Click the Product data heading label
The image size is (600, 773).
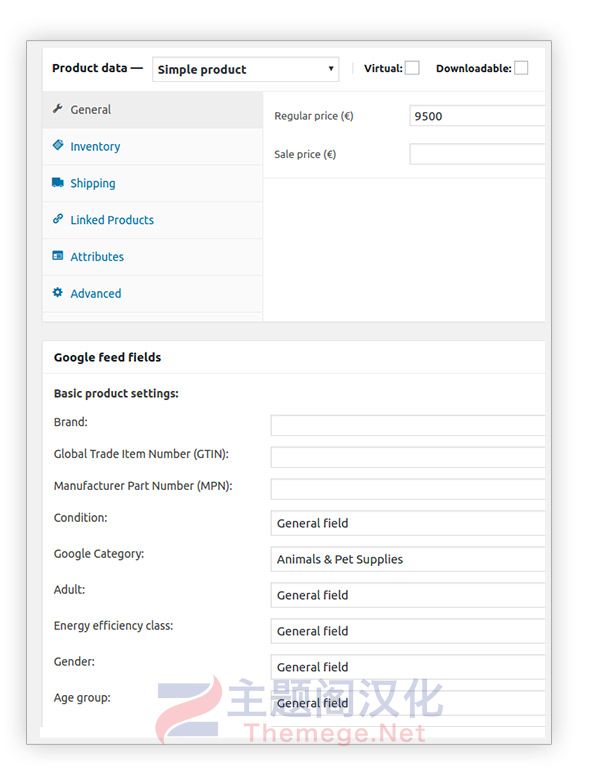pos(97,68)
